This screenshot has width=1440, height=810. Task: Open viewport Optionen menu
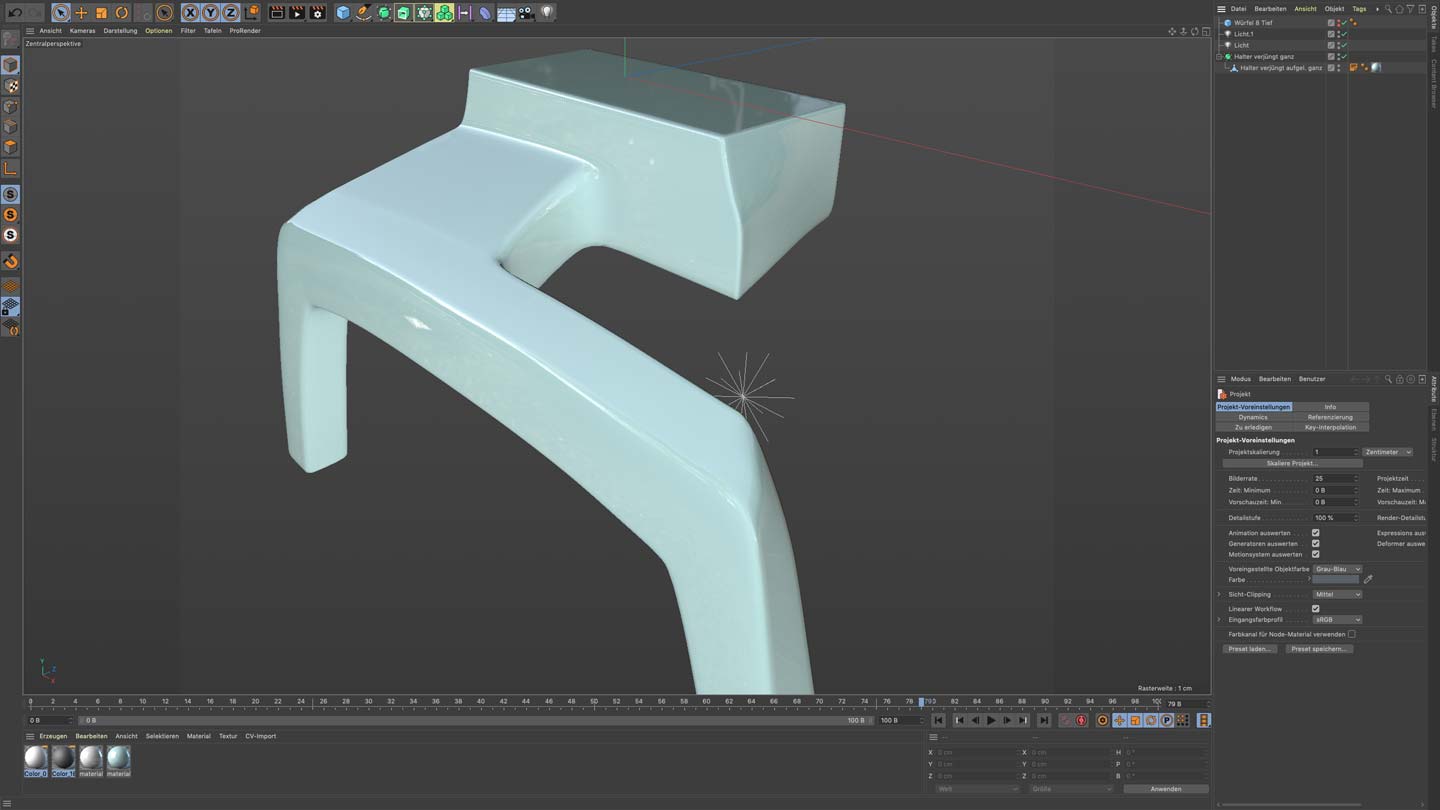coord(158,31)
